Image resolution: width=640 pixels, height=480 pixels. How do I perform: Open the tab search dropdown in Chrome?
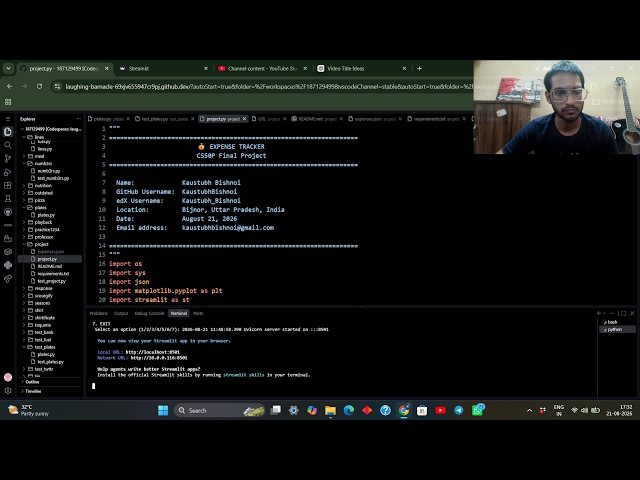(x=8, y=69)
